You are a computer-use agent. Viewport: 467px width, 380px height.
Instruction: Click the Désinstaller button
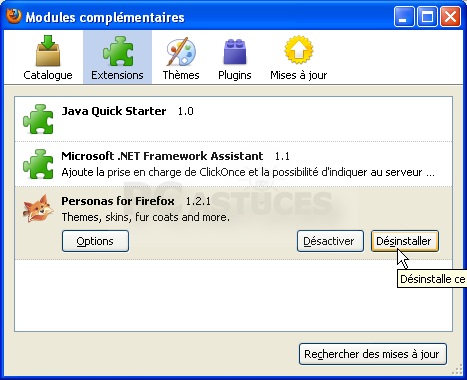(x=405, y=241)
